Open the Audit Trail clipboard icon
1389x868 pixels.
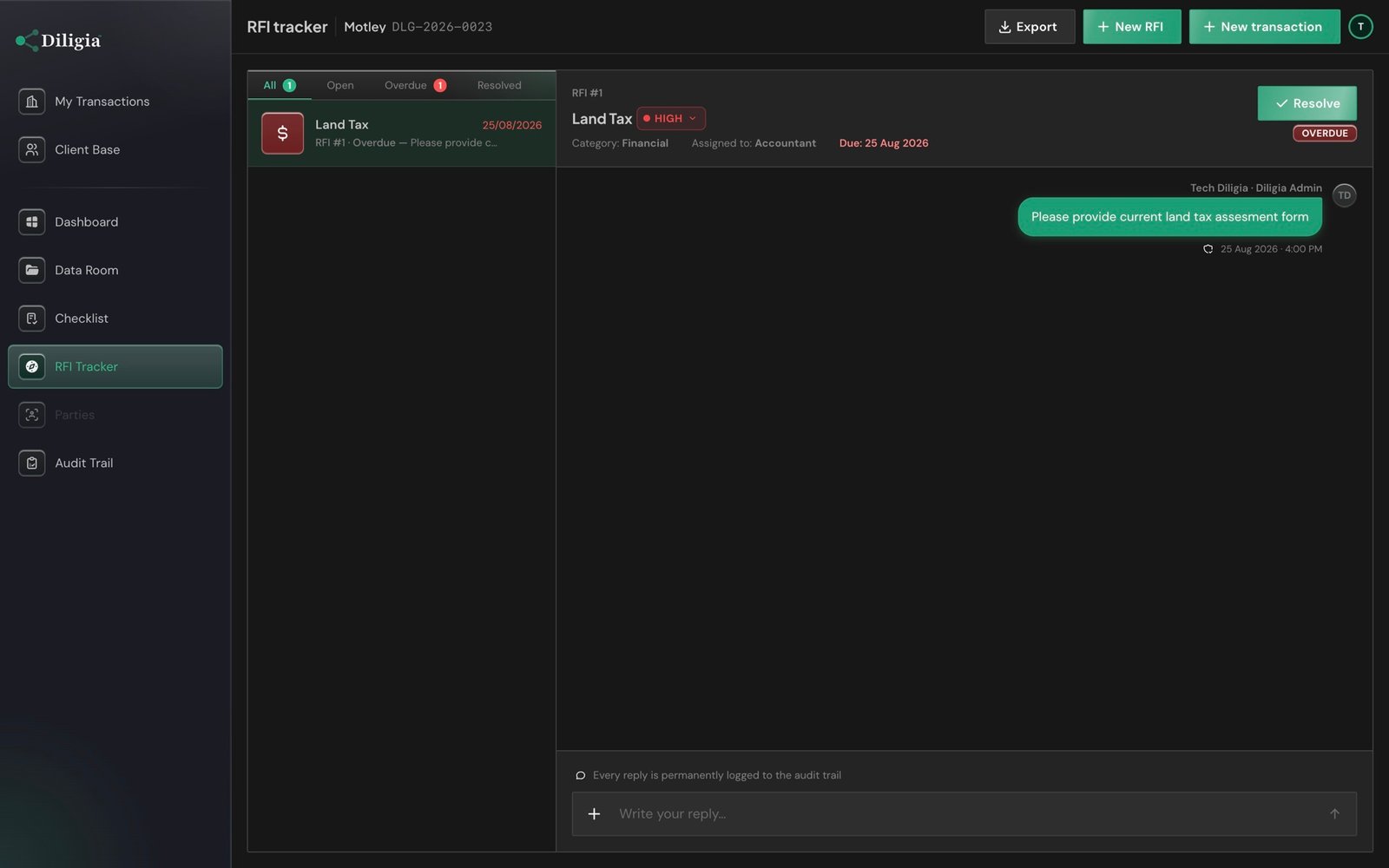pos(32,463)
